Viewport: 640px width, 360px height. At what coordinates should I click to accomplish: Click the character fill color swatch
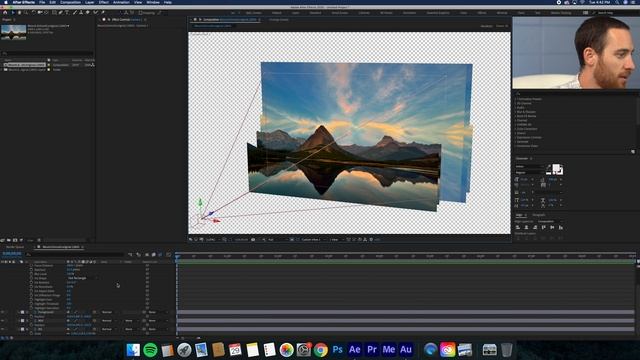[556, 168]
